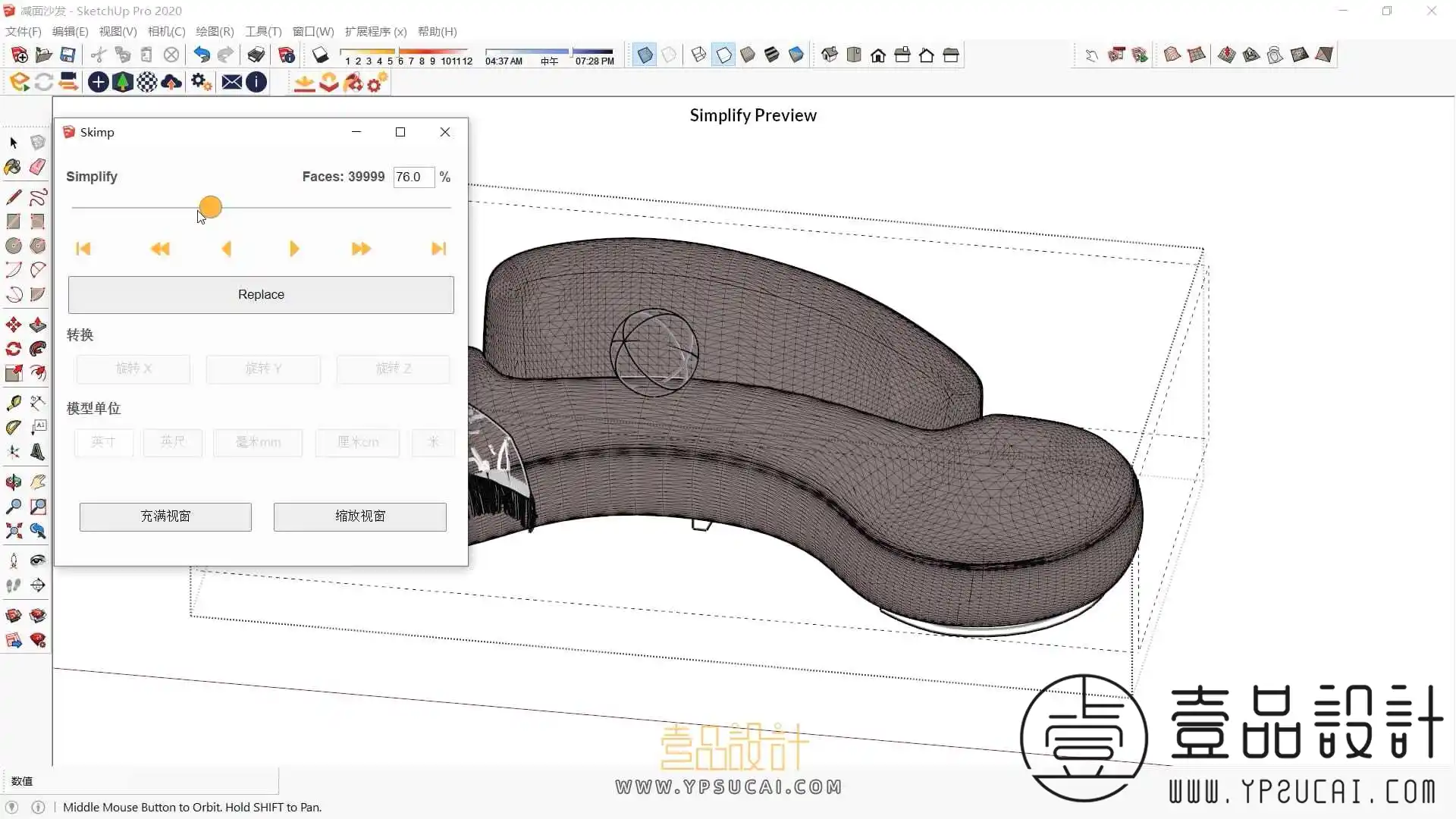Screen dimensions: 1456x819
Task: Open file with the folder icon
Action: [x=44, y=55]
